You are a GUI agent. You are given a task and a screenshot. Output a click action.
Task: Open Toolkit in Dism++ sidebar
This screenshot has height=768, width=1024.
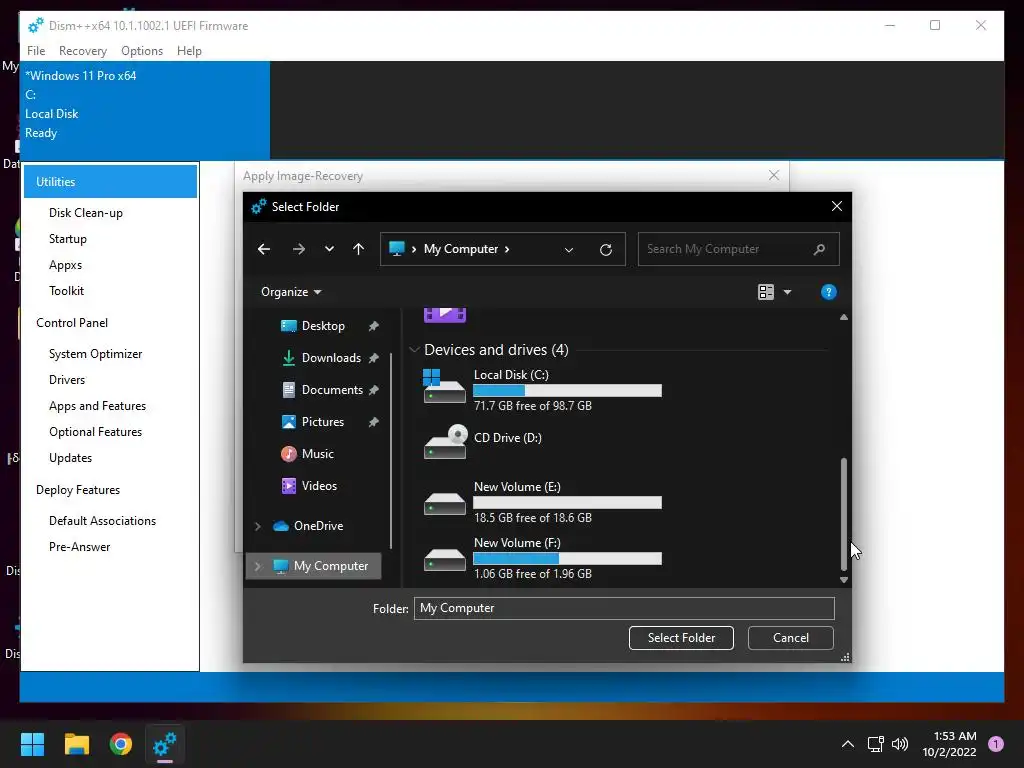pyautogui.click(x=67, y=291)
